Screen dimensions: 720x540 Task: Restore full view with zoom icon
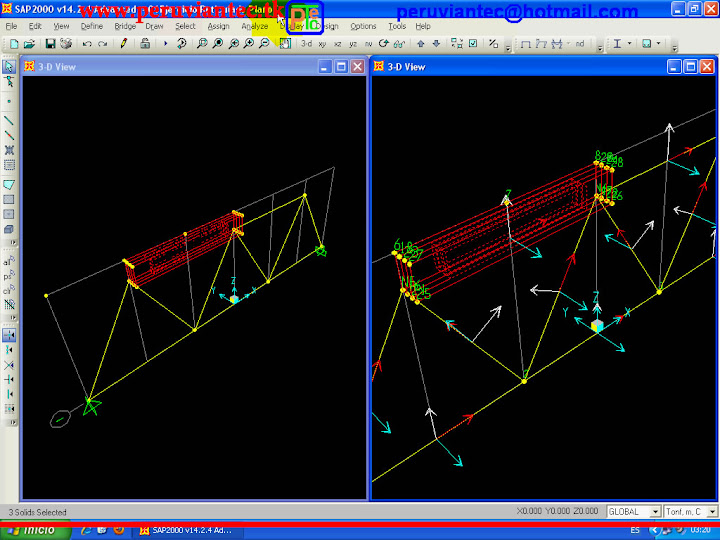(x=218, y=44)
